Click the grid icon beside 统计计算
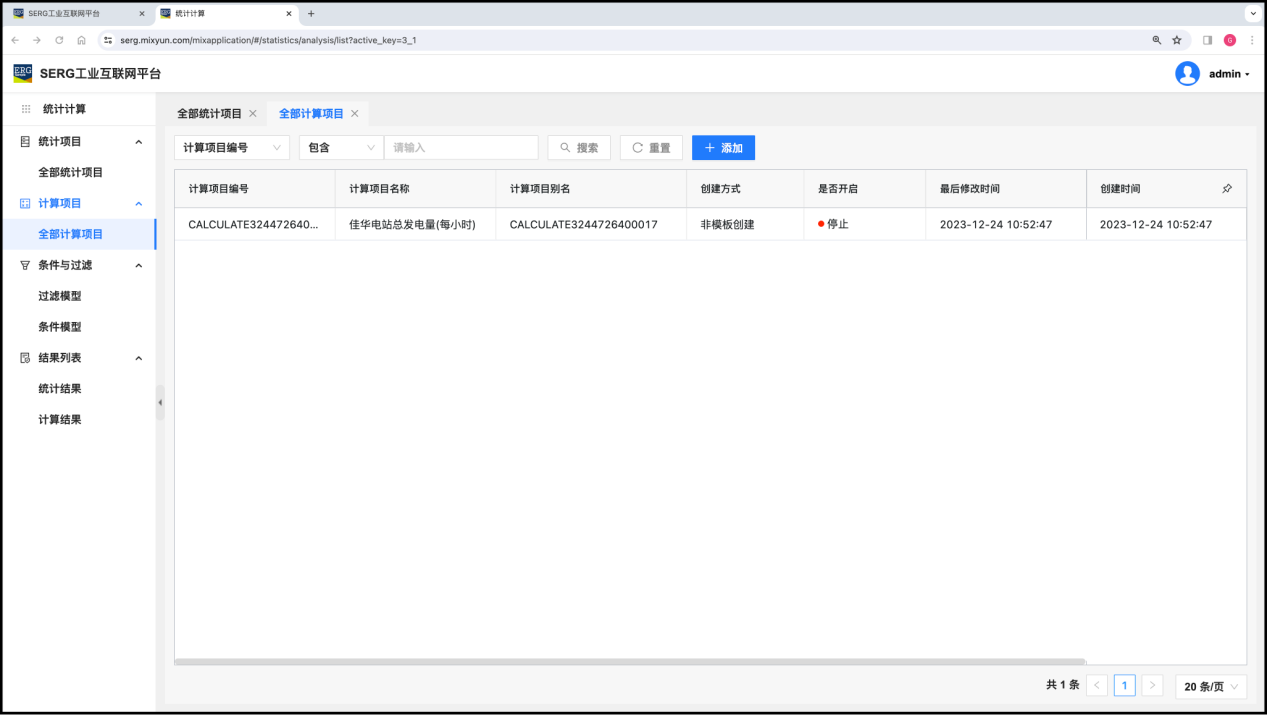The height and width of the screenshot is (715, 1267). pyautogui.click(x=26, y=109)
